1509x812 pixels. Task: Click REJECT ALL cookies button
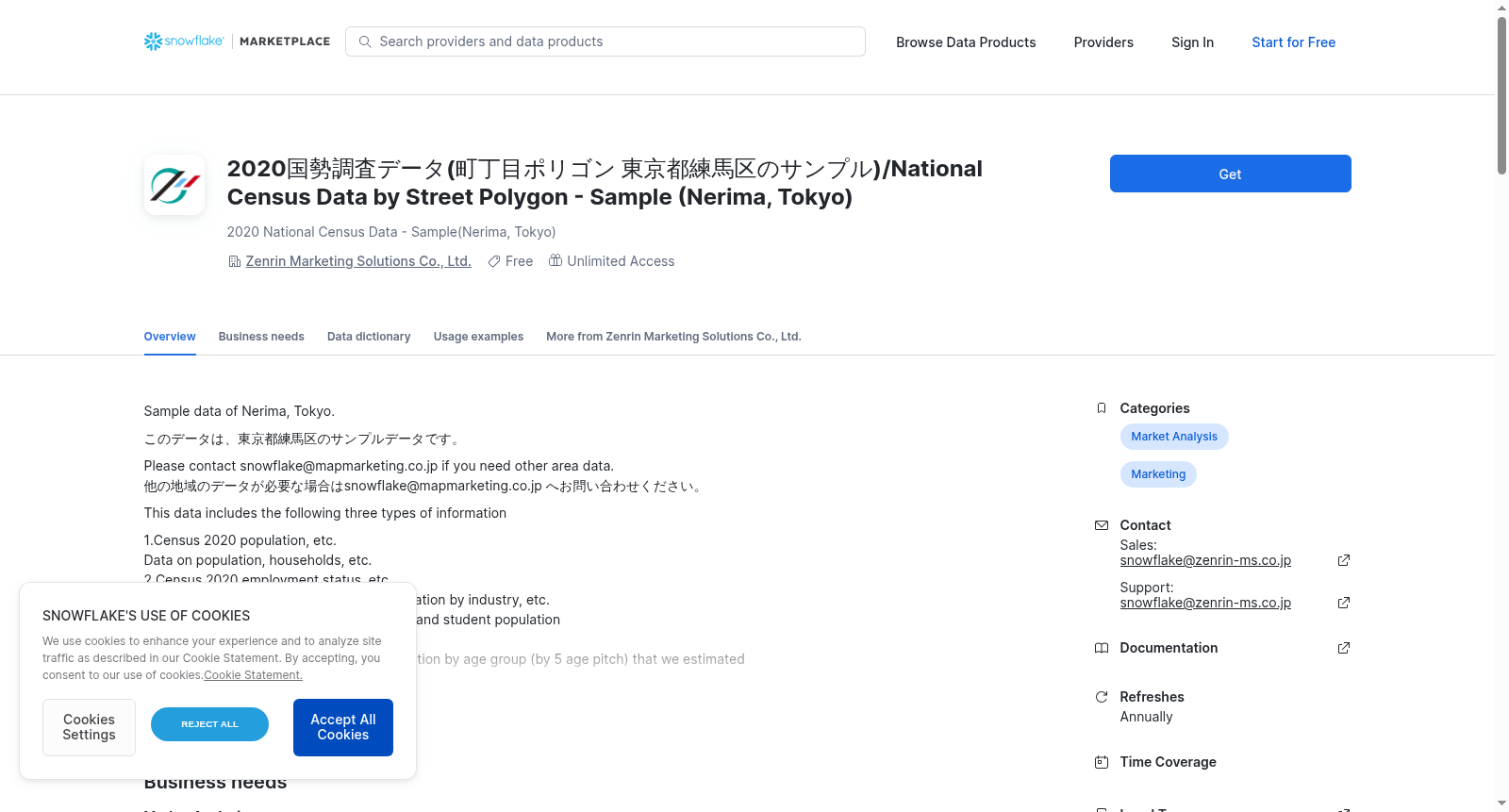pos(209,724)
